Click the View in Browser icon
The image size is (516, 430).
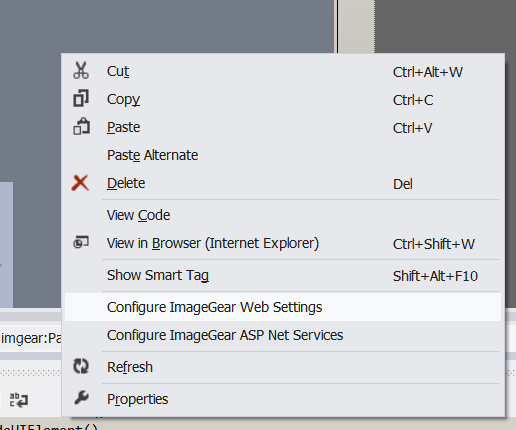click(81, 242)
